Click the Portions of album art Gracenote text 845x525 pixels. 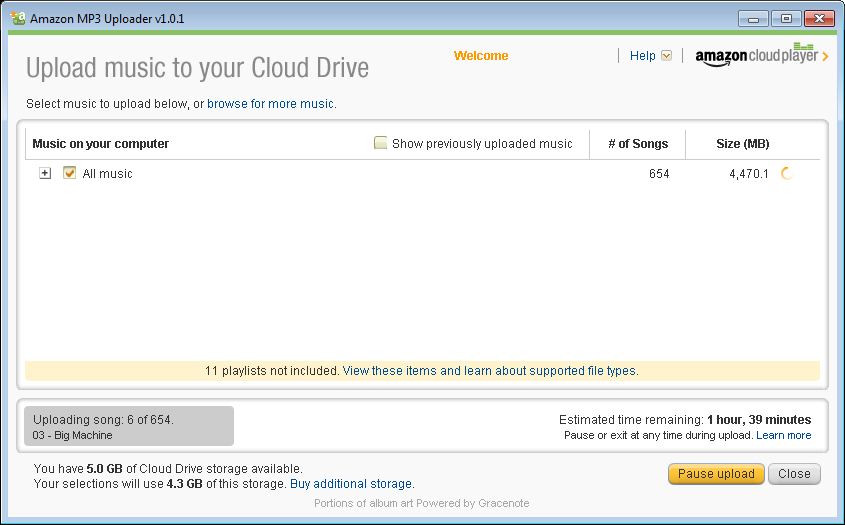pyautogui.click(x=421, y=503)
